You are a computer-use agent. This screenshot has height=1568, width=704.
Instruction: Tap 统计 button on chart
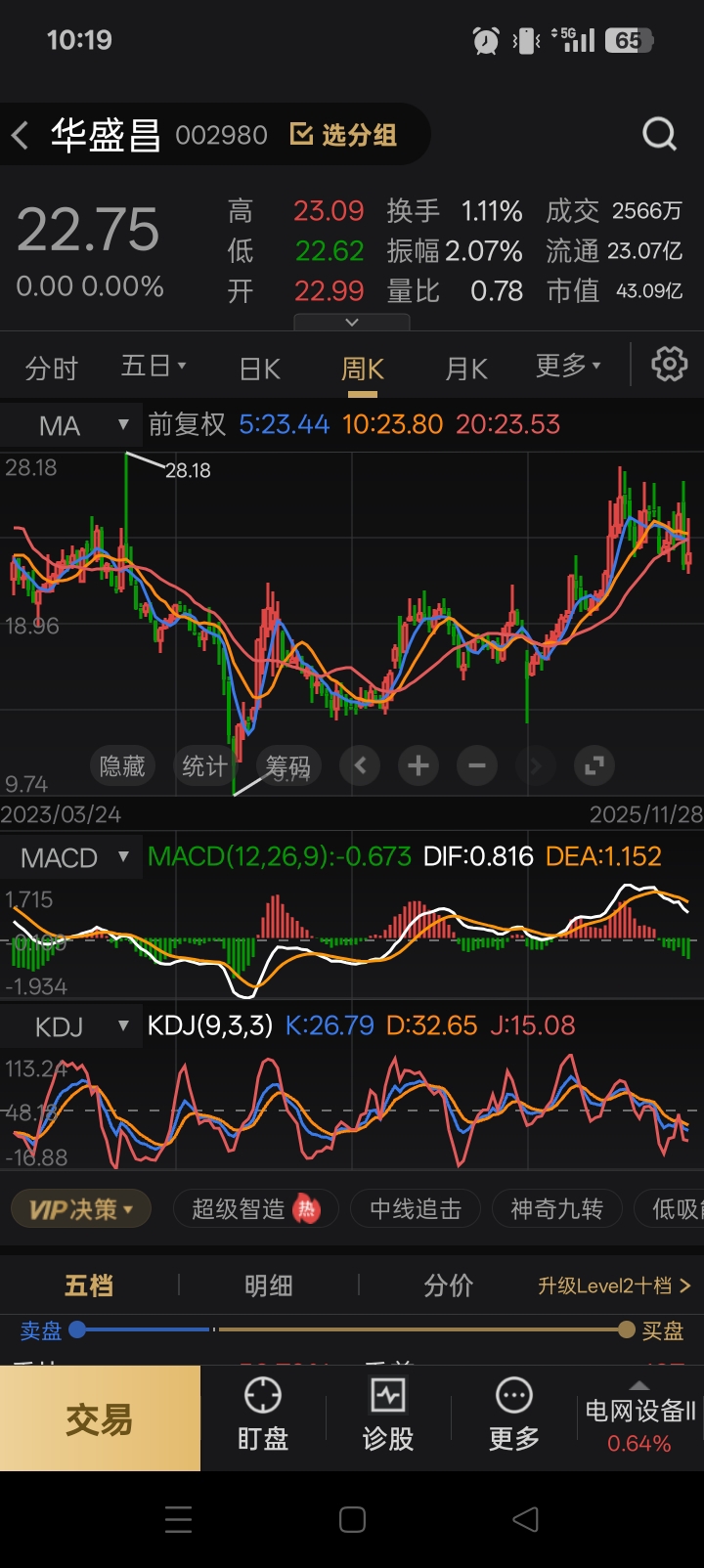point(204,765)
